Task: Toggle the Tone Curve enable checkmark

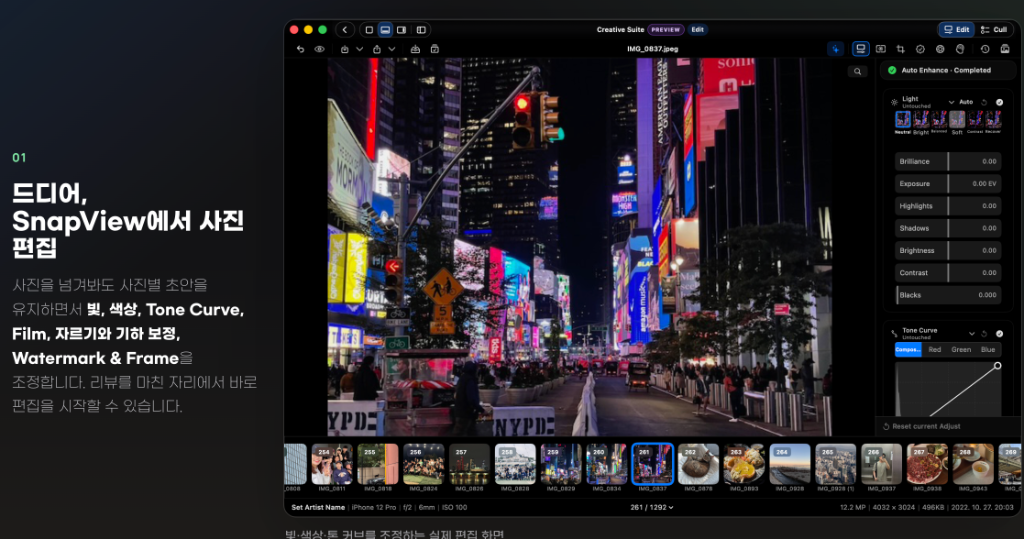Action: coord(999,333)
